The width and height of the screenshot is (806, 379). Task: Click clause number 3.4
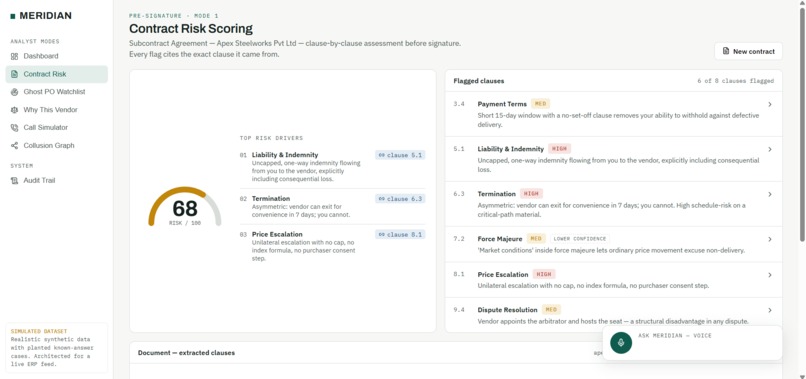459,104
